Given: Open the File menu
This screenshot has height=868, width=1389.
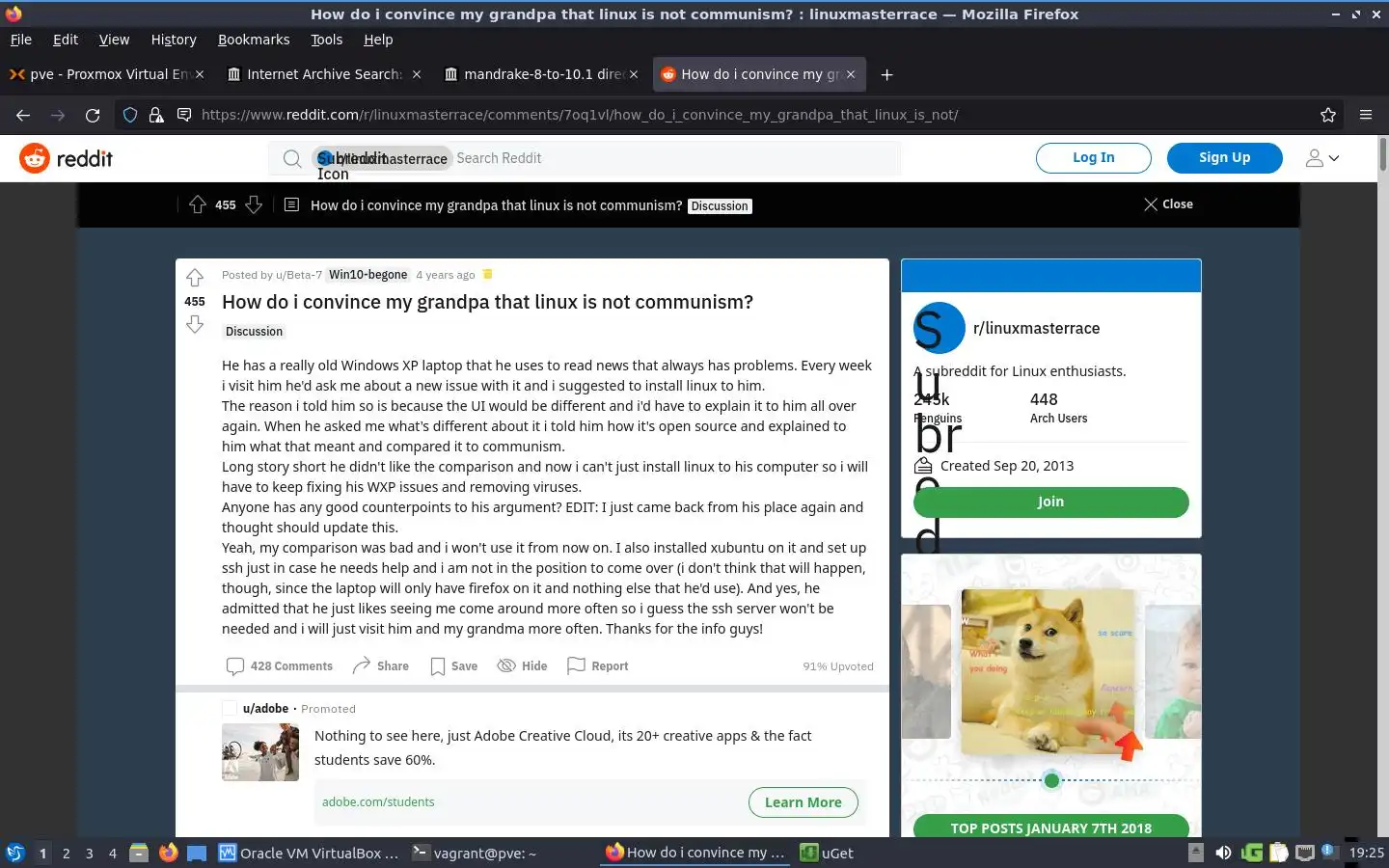Looking at the screenshot, I should point(21,40).
